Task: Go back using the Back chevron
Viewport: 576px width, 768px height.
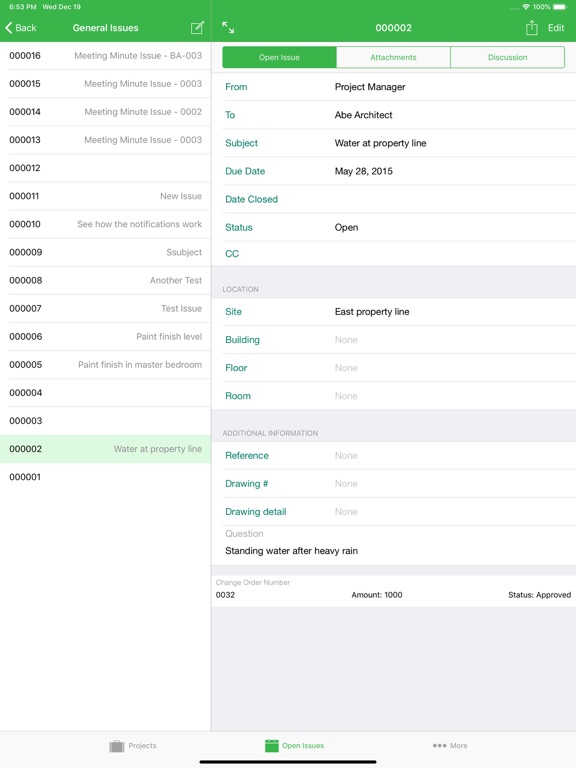Action: [x=21, y=28]
